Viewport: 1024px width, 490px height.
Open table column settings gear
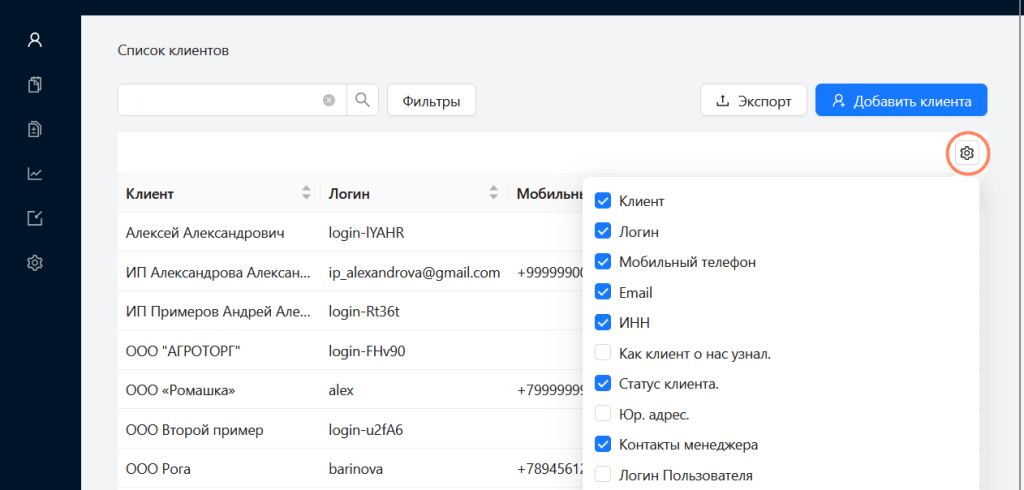pyautogui.click(x=966, y=153)
